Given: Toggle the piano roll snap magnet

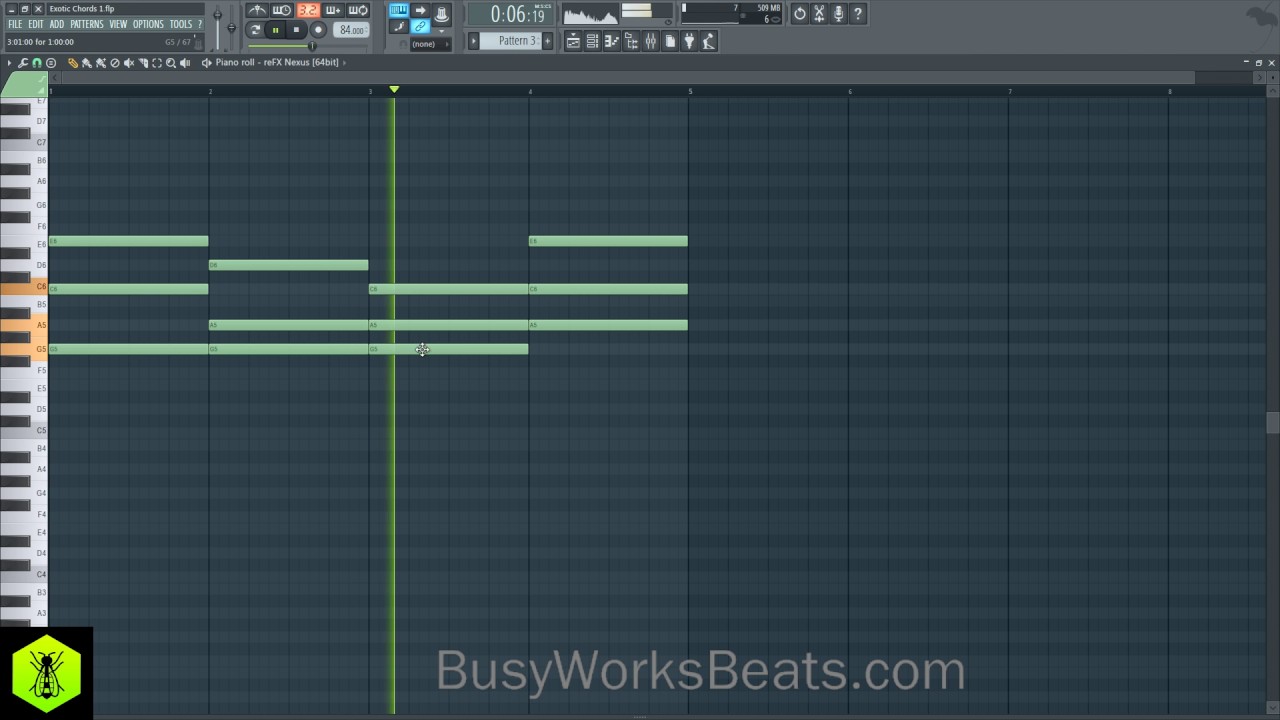Looking at the screenshot, I should click(37, 62).
